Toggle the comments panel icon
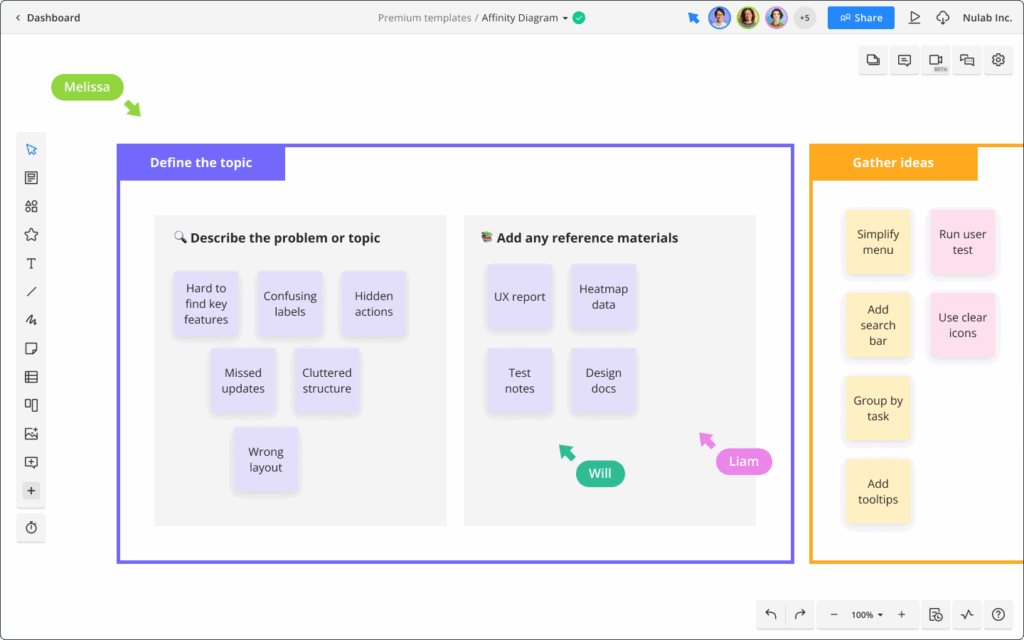 point(904,61)
